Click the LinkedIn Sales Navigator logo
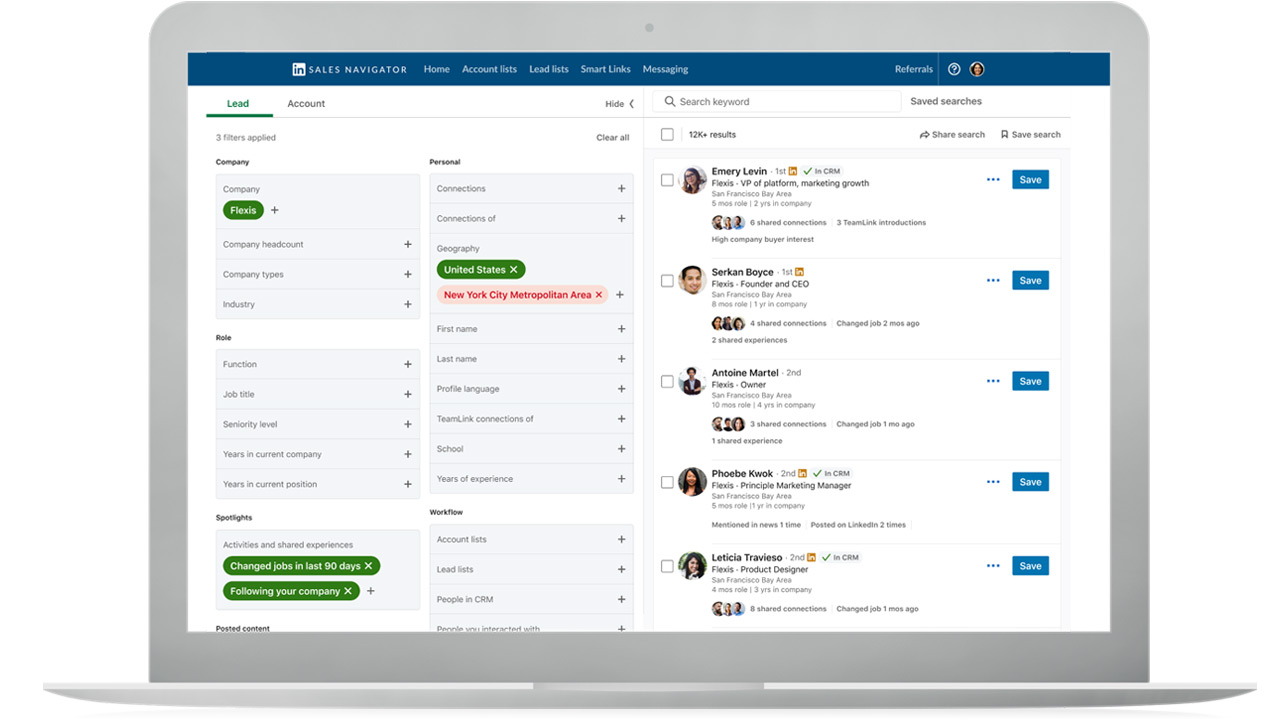Image resolution: width=1280 pixels, height=720 pixels. tap(349, 69)
